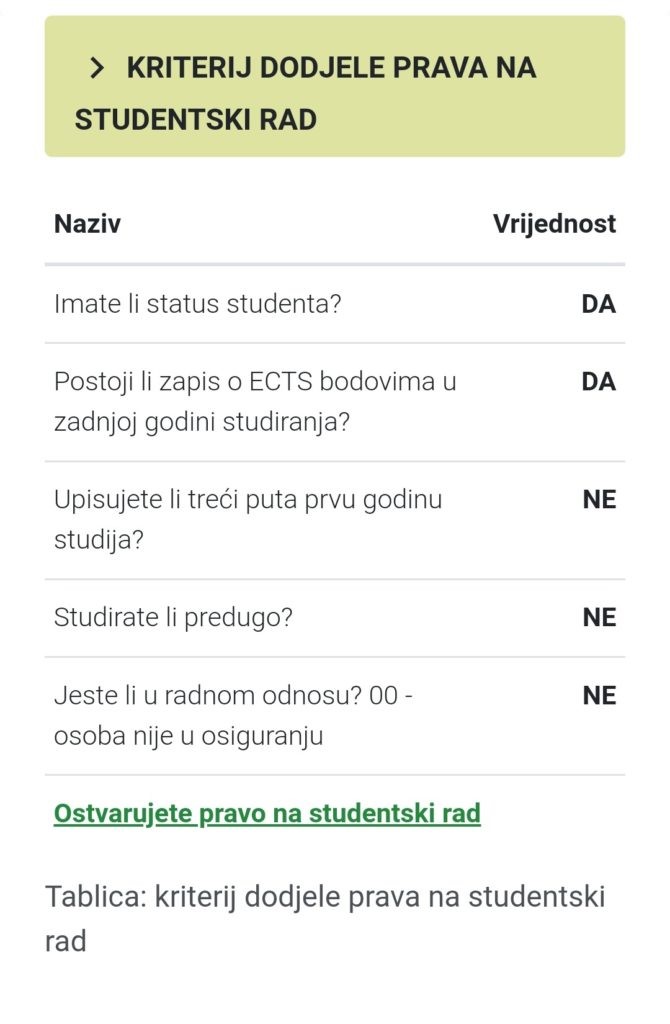Open the 'Ostvarujete pravo na studentski rad' link

click(x=267, y=813)
